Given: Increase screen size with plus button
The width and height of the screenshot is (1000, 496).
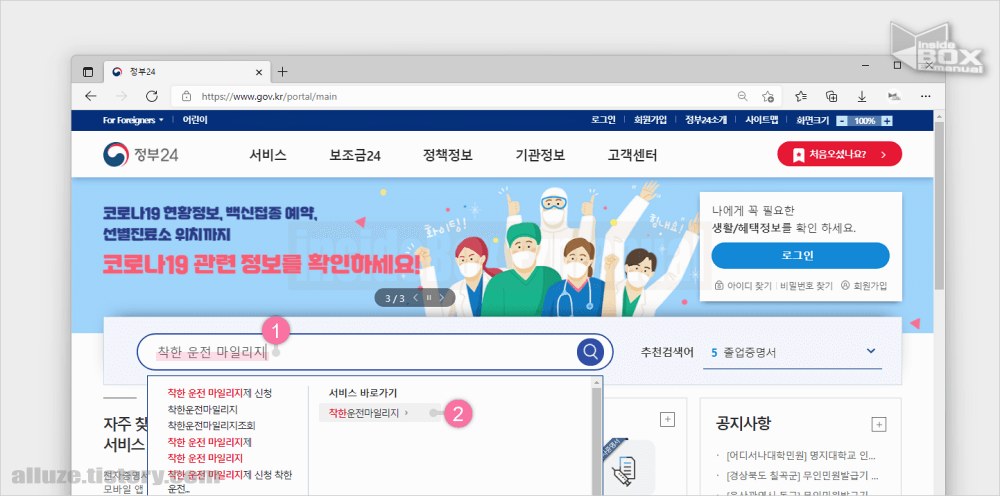Looking at the screenshot, I should pyautogui.click(x=886, y=120).
